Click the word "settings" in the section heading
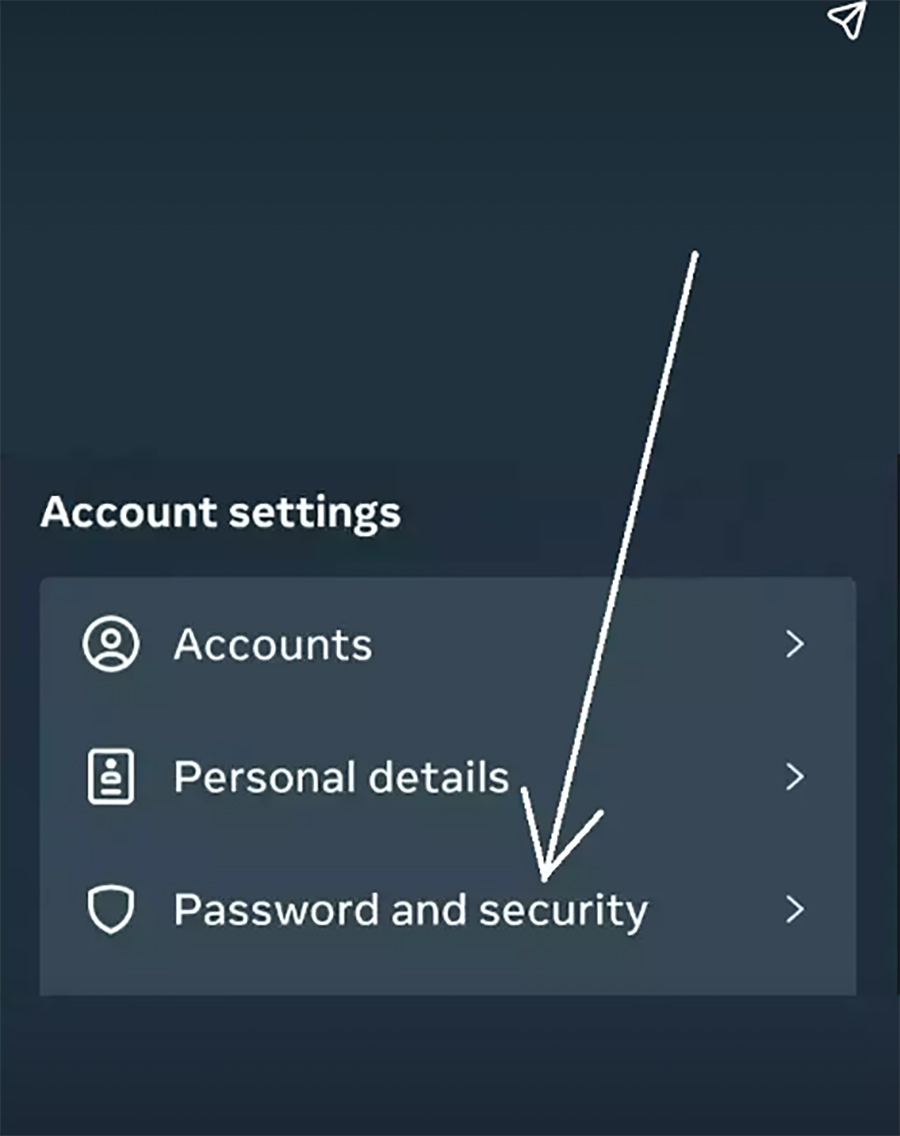Screen dimensions: 900x1136 pyautogui.click(x=314, y=515)
